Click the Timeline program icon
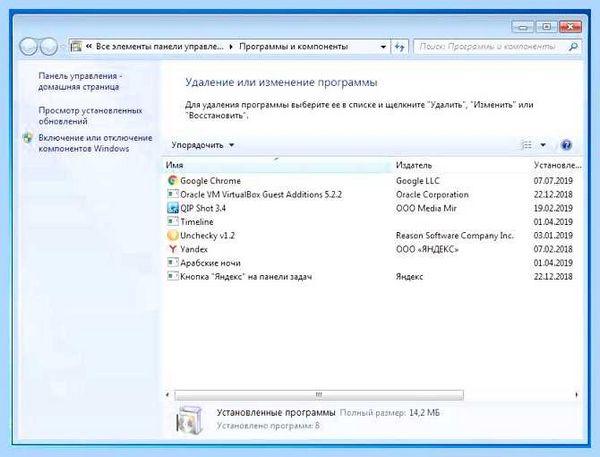Viewport: 600px width, 457px height. pyautogui.click(x=173, y=221)
